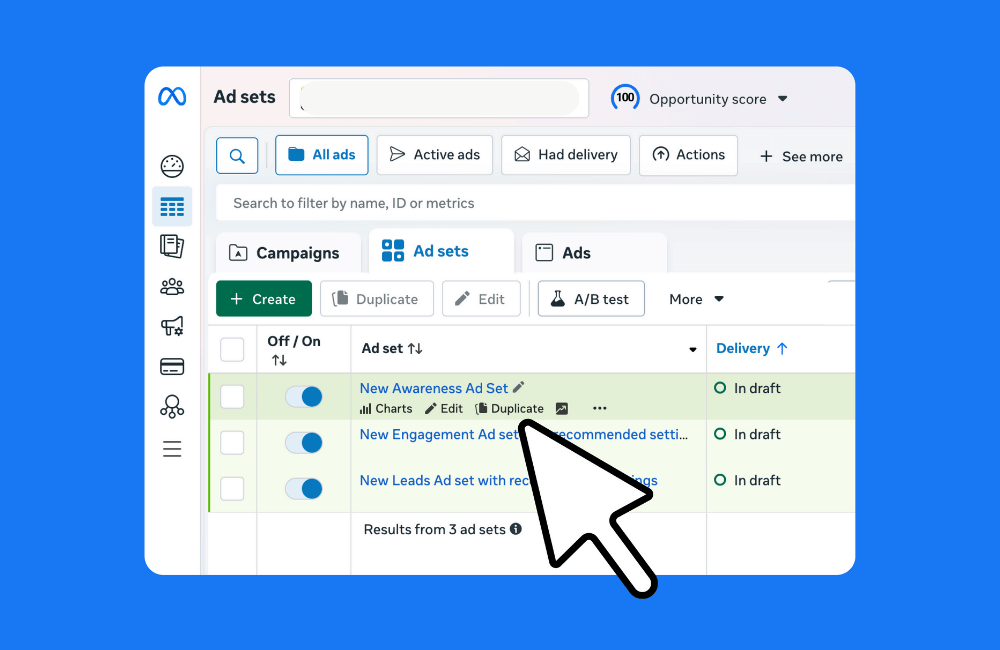Click the green Create button

[263, 298]
